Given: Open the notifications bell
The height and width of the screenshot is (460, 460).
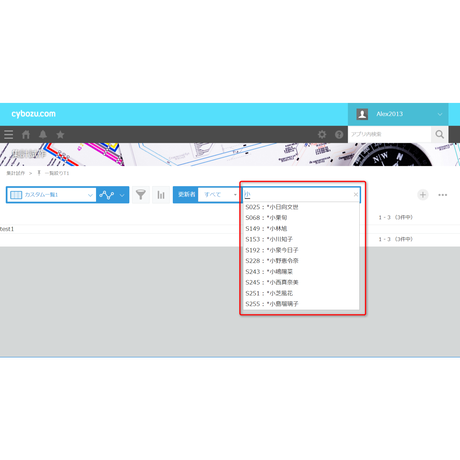Looking at the screenshot, I should (43, 135).
